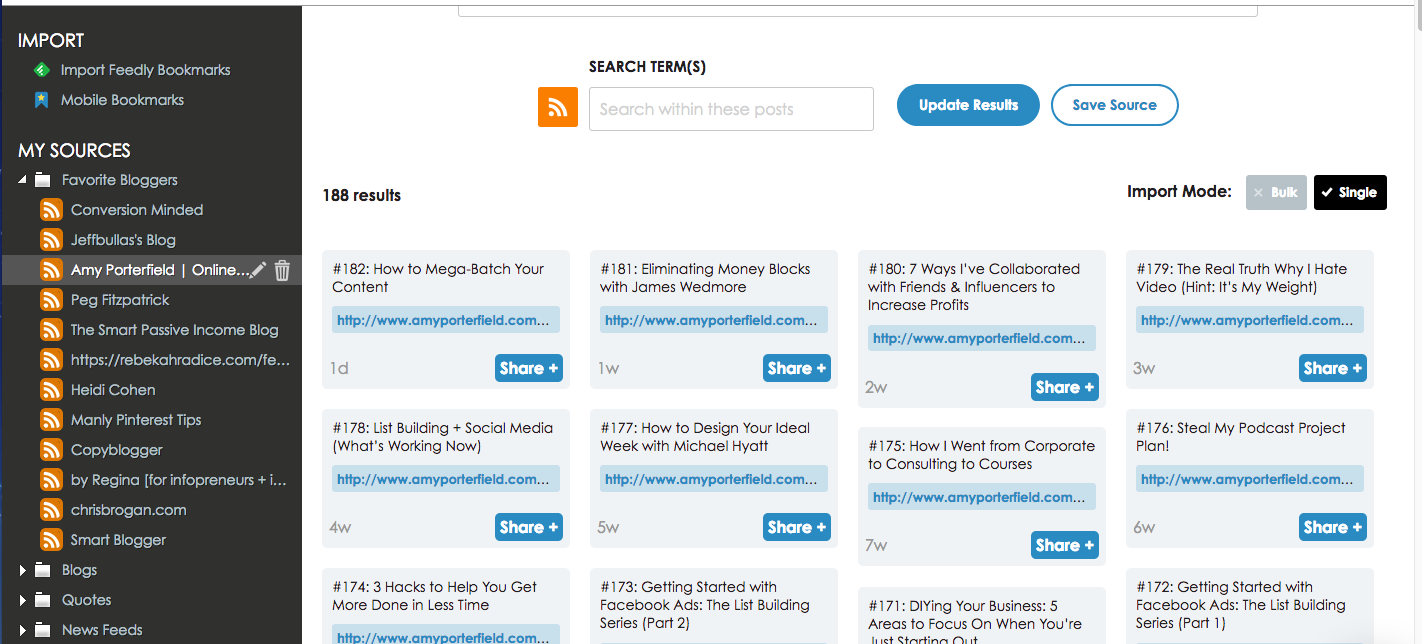This screenshot has height=644, width=1422.
Task: Share post #177 Design Your Ideal Week
Action: [x=796, y=527]
